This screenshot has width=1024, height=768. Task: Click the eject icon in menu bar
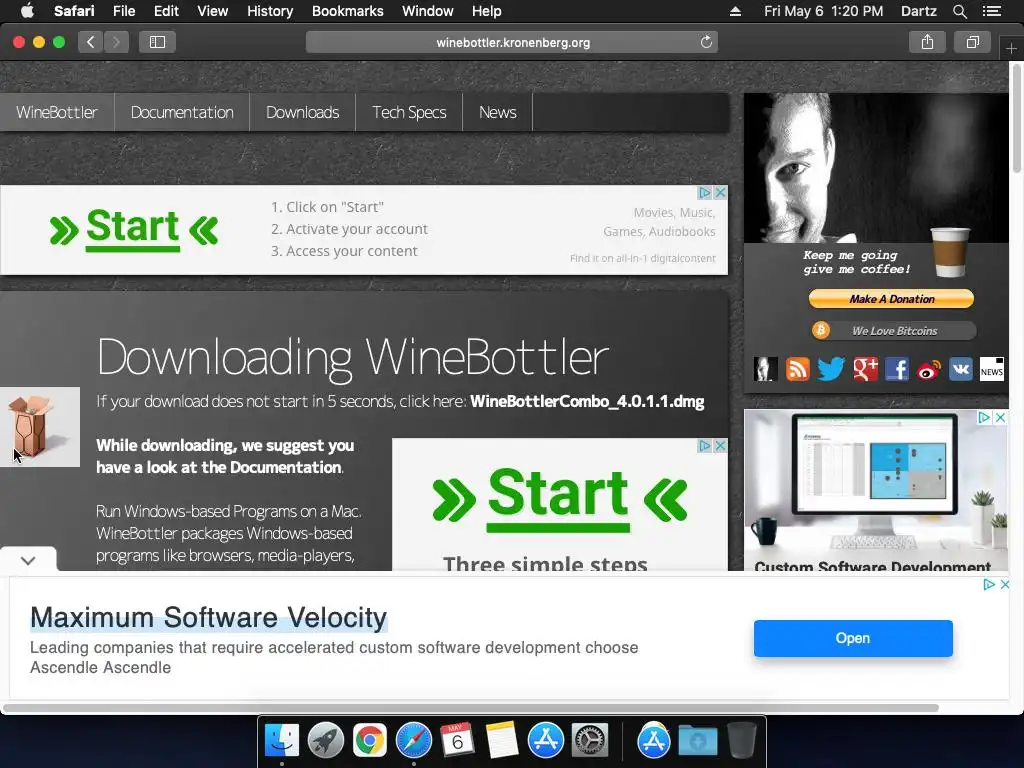pos(735,11)
